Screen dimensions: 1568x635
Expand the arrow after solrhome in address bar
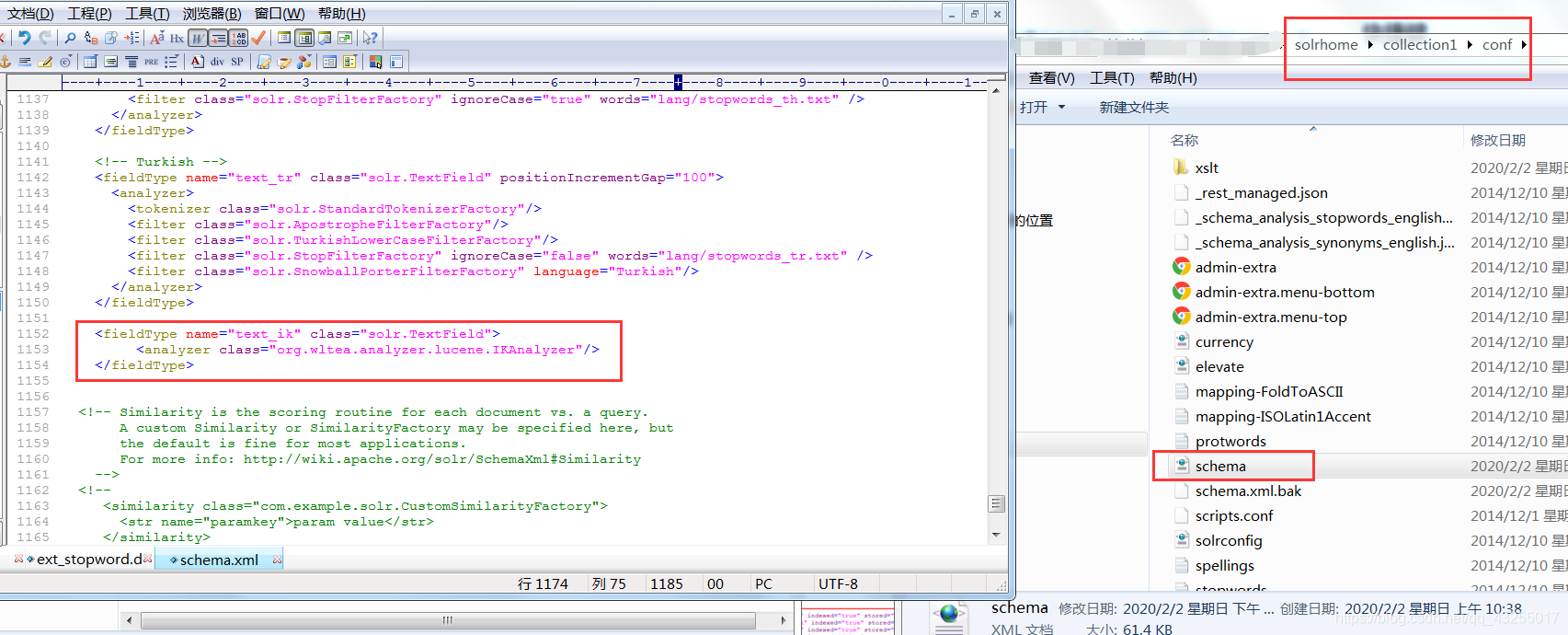click(x=1370, y=44)
